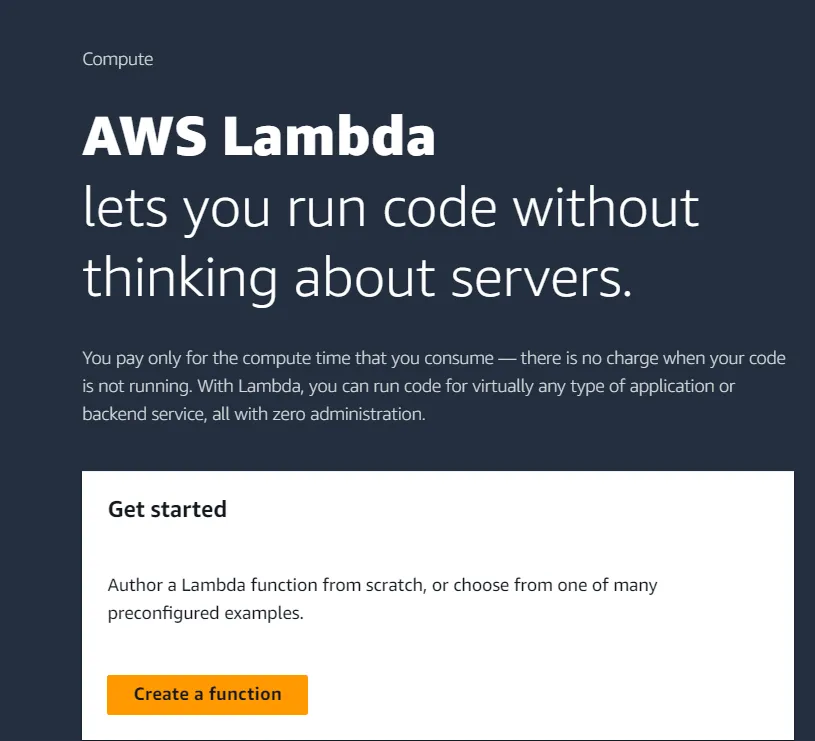Image resolution: width=815 pixels, height=741 pixels.
Task: Click the line "backend service, all with zero administration."
Action: pyautogui.click(x=254, y=414)
